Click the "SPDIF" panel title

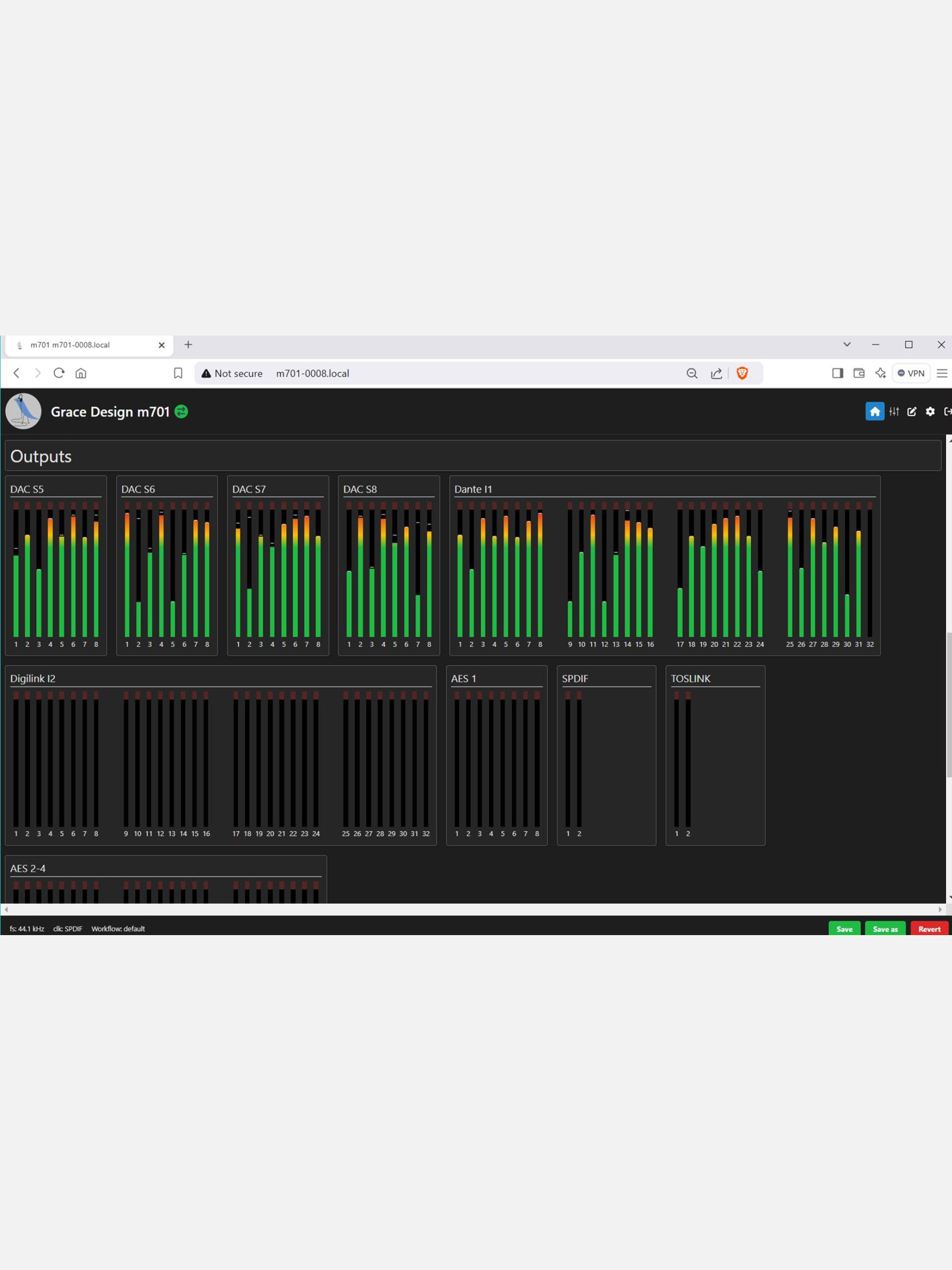click(x=575, y=678)
